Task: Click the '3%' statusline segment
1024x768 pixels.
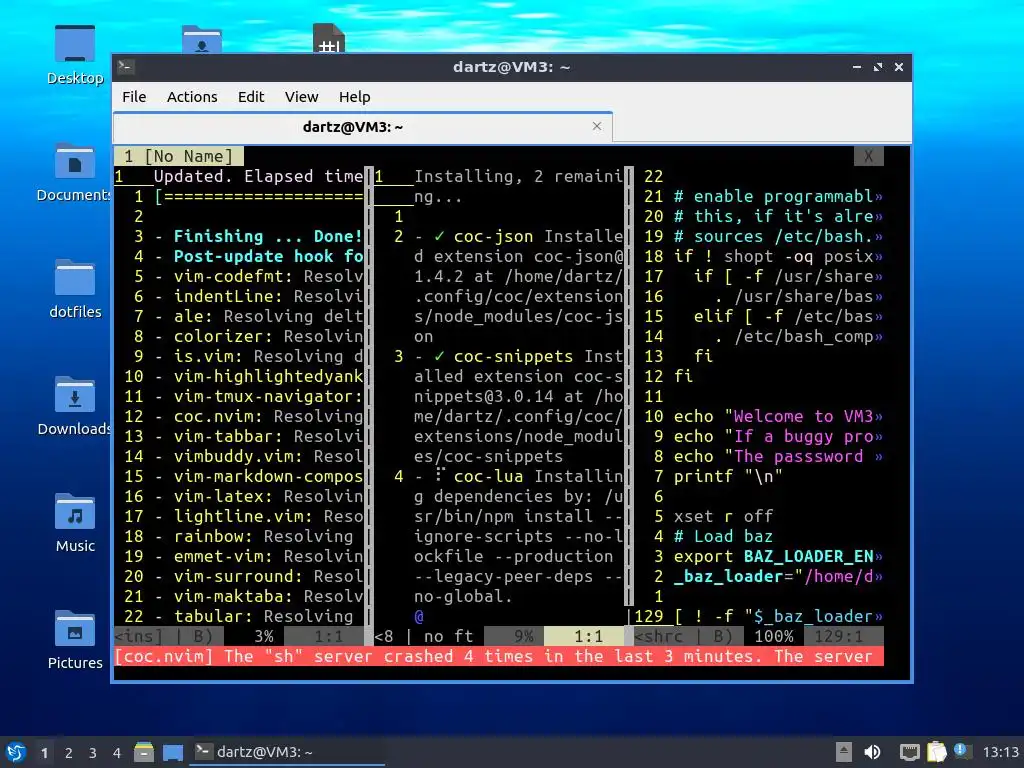Action: (x=264, y=636)
